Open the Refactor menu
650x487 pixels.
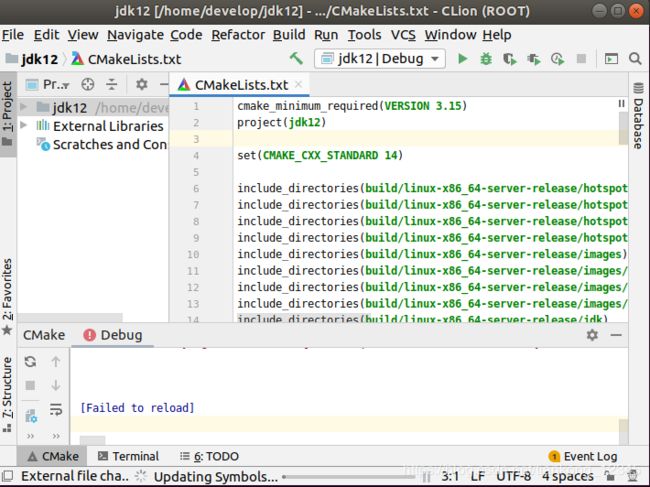[238, 35]
